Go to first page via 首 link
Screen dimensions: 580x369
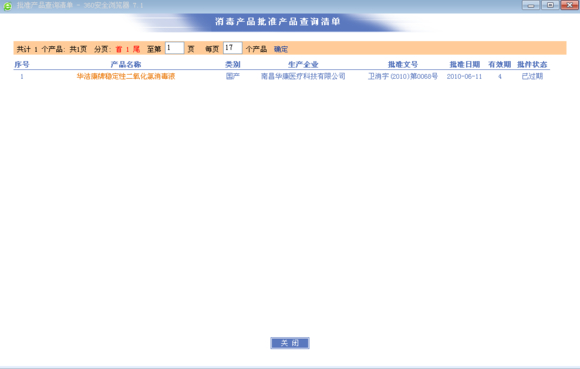tap(119, 49)
